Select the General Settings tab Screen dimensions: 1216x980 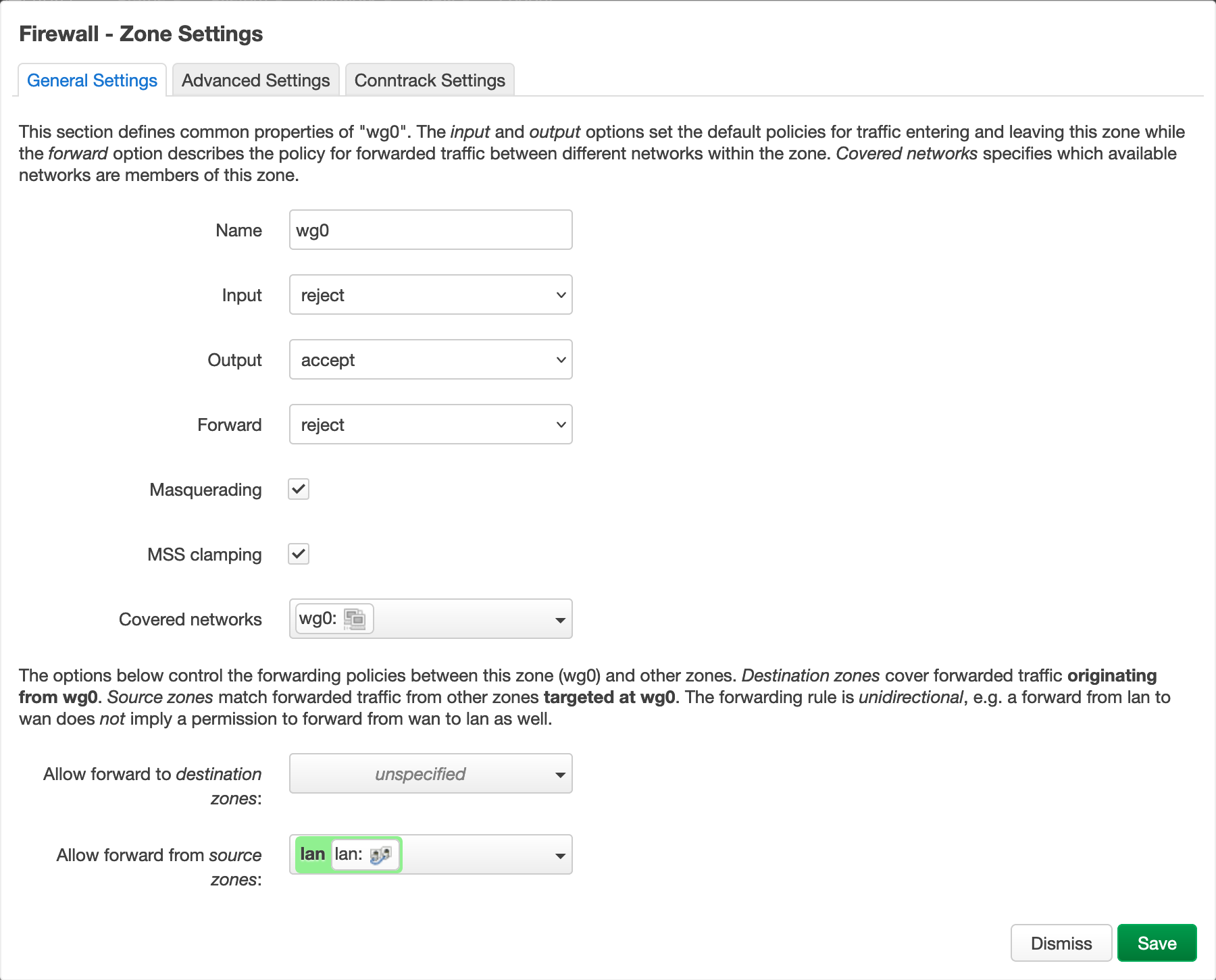[92, 80]
